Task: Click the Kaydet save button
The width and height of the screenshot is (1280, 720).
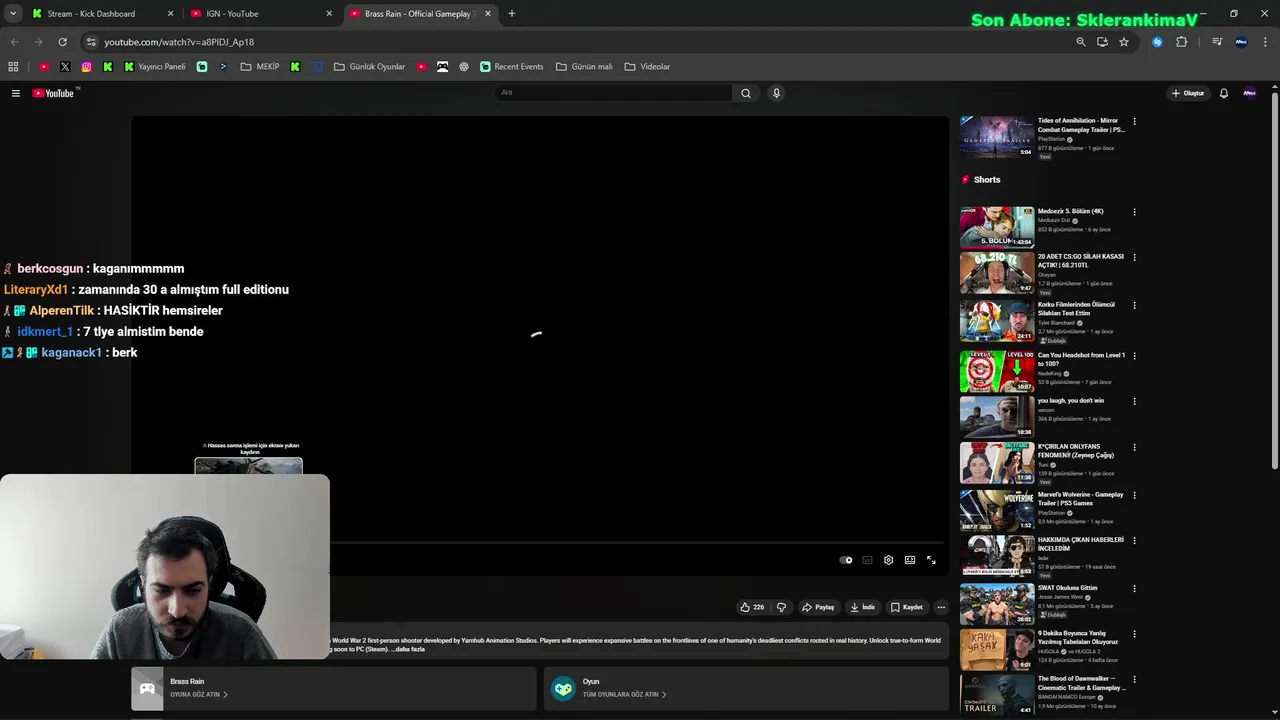Action: (x=907, y=607)
